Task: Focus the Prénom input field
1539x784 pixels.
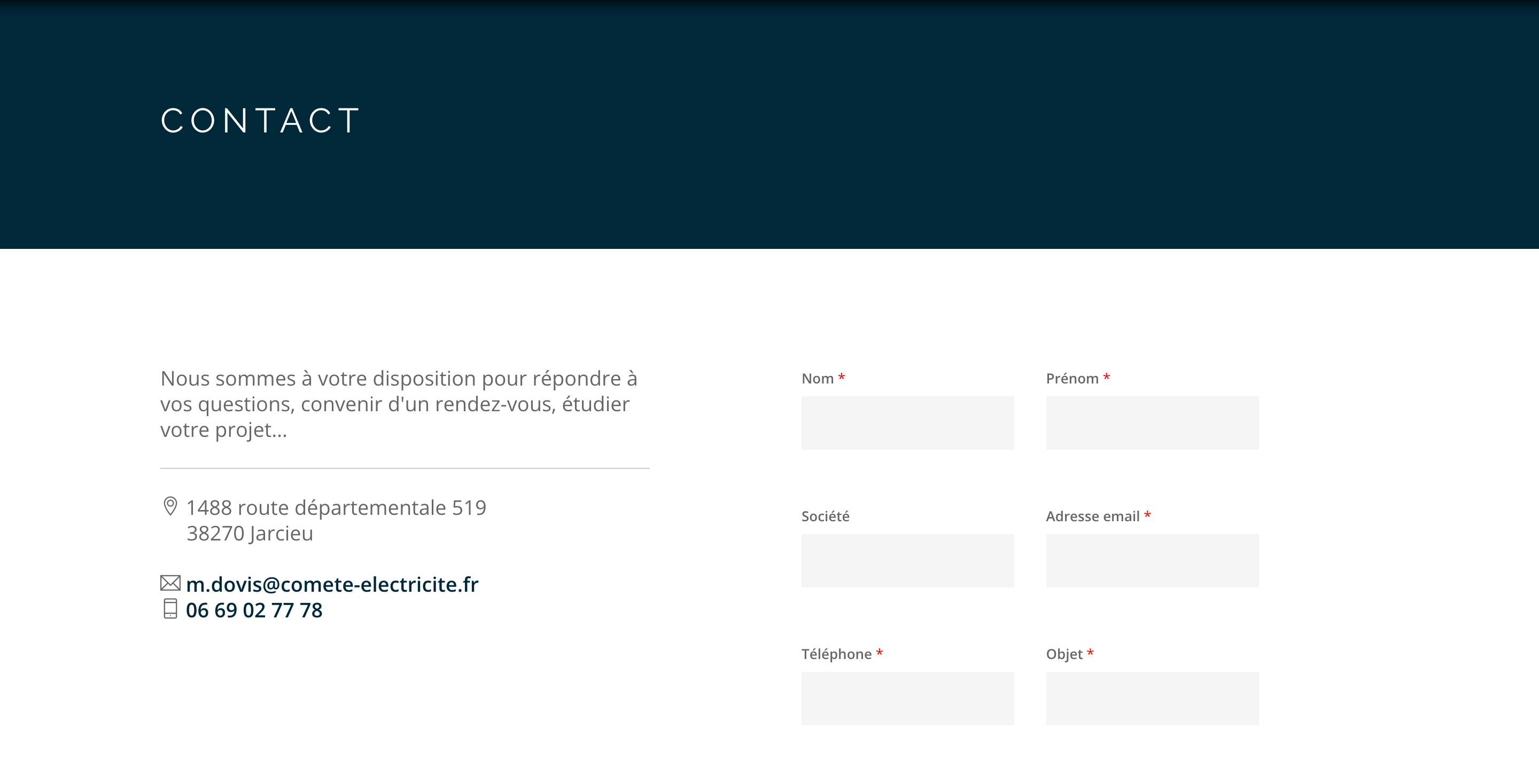Action: point(1152,423)
